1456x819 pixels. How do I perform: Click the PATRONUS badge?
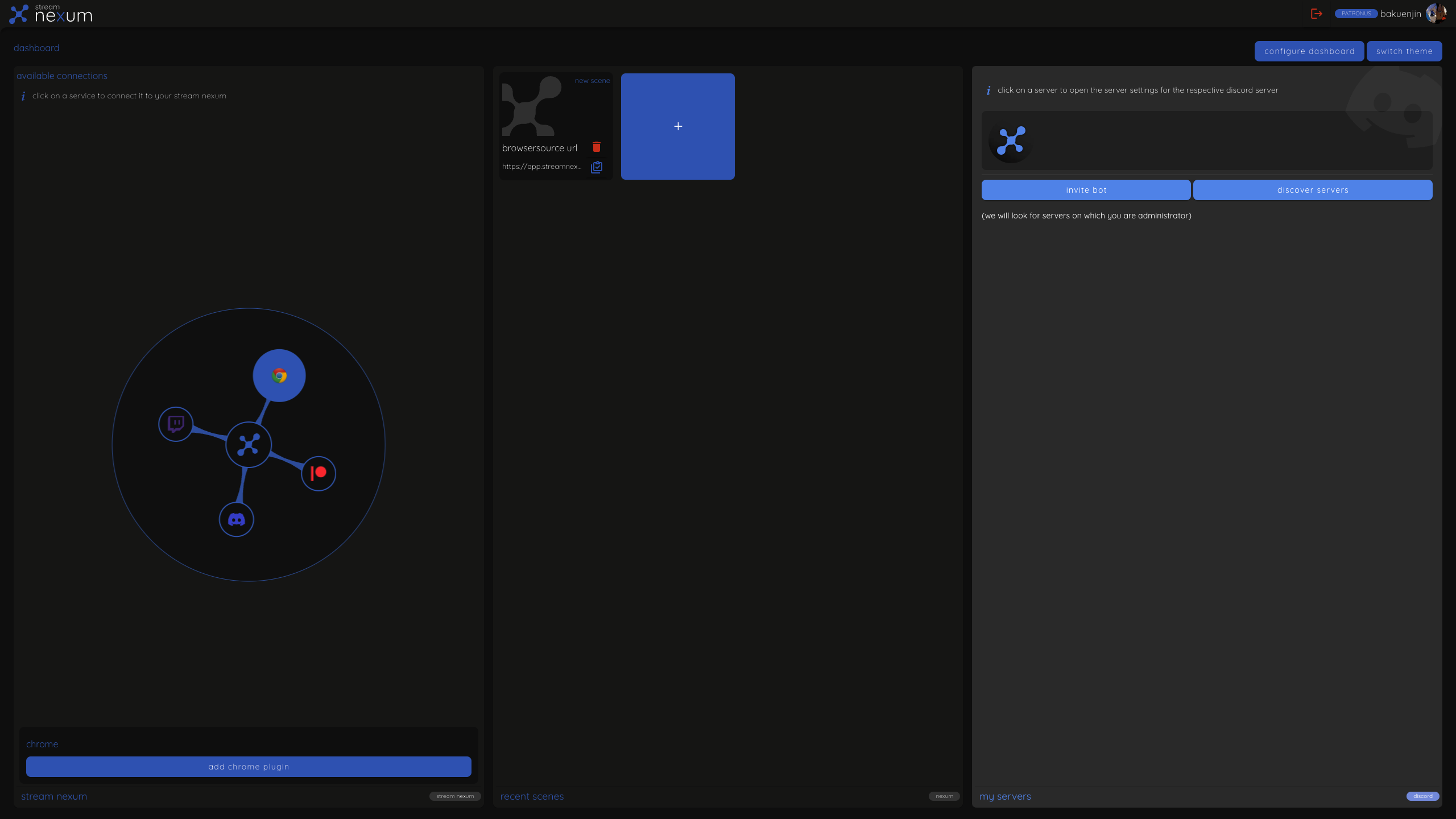tap(1356, 14)
